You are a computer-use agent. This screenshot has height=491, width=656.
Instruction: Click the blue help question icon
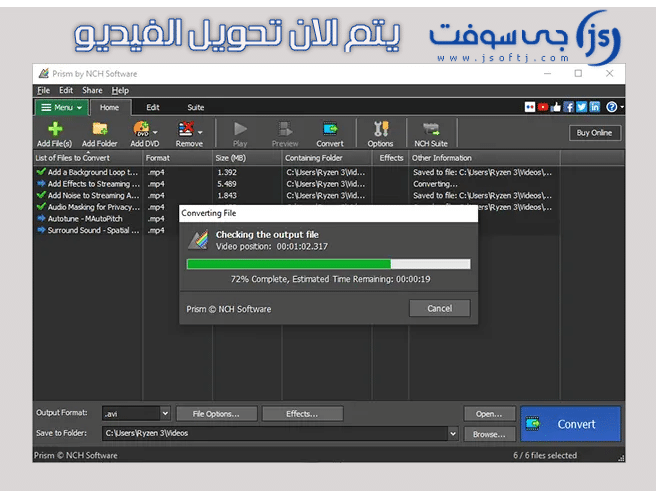(x=612, y=107)
